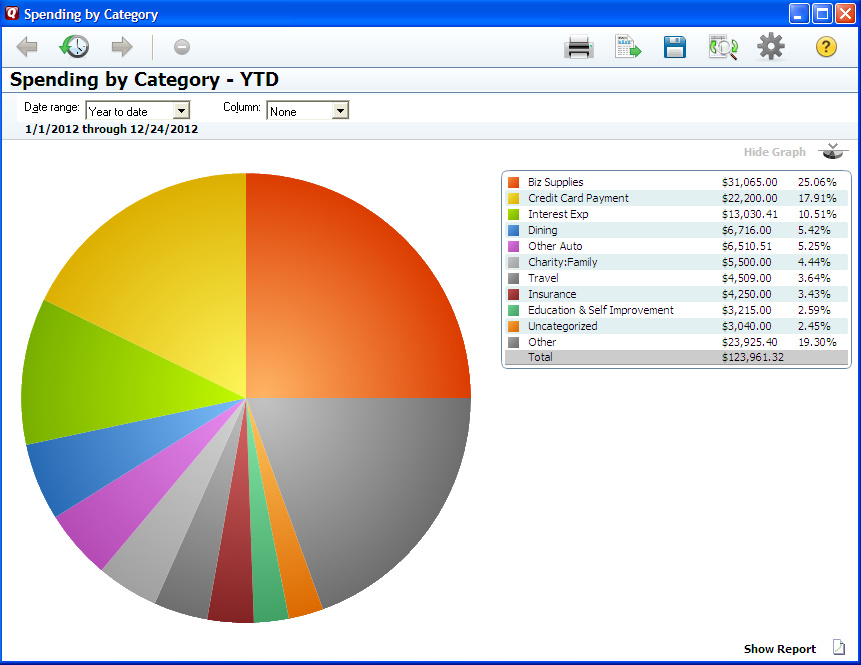Click the Spending by Category - YTD heading
Image resolution: width=861 pixels, height=665 pixels.
(x=144, y=80)
